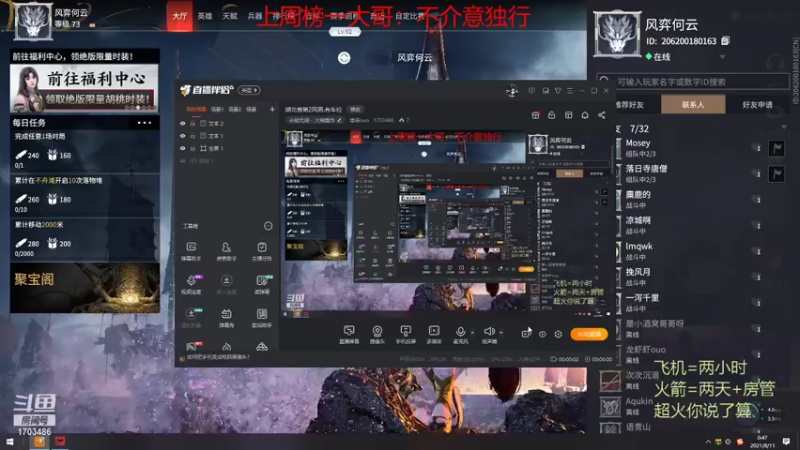Hide the 文本 2 source layer

pos(183,123)
